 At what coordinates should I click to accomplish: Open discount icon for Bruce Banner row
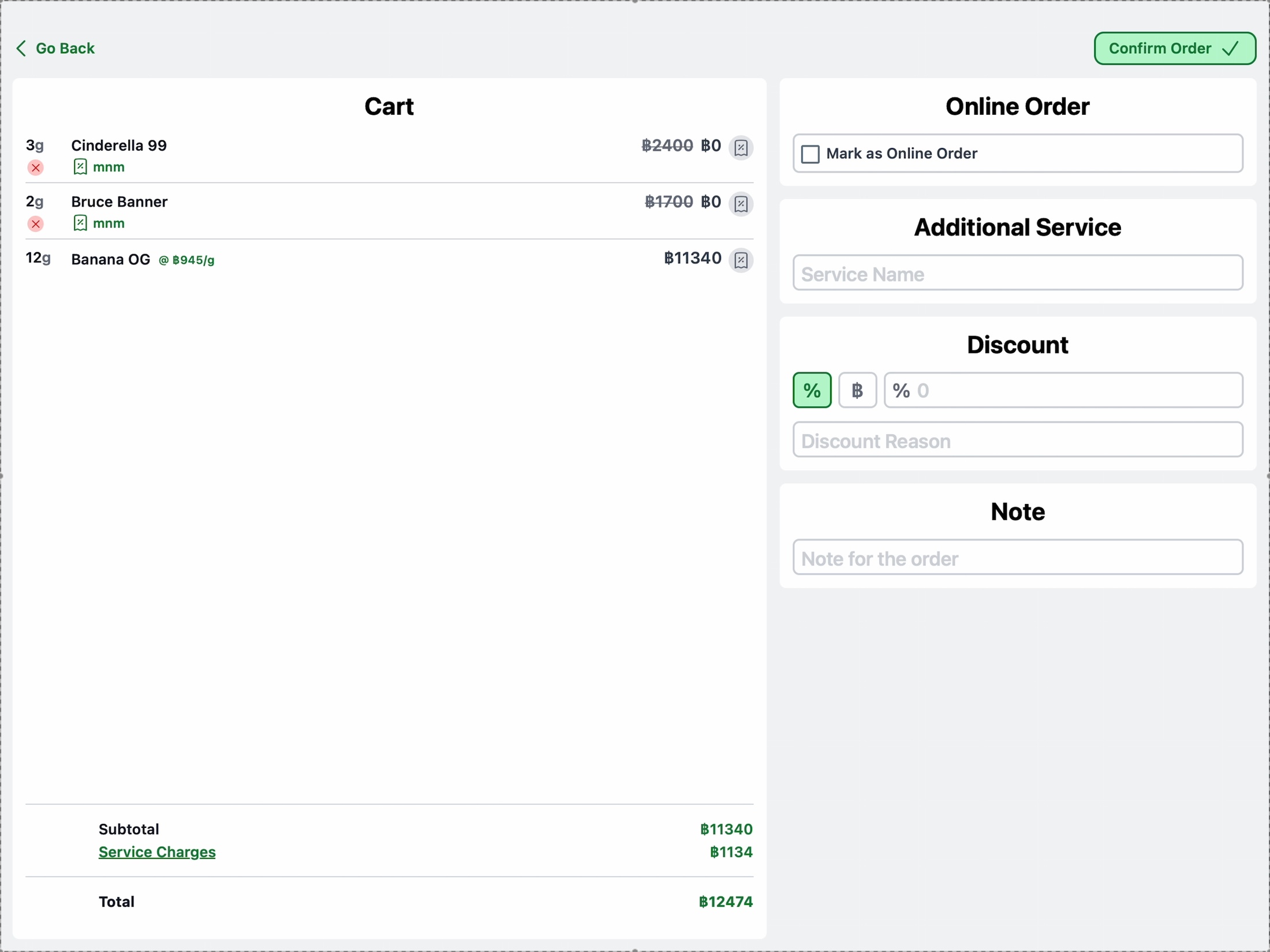pyautogui.click(x=741, y=203)
